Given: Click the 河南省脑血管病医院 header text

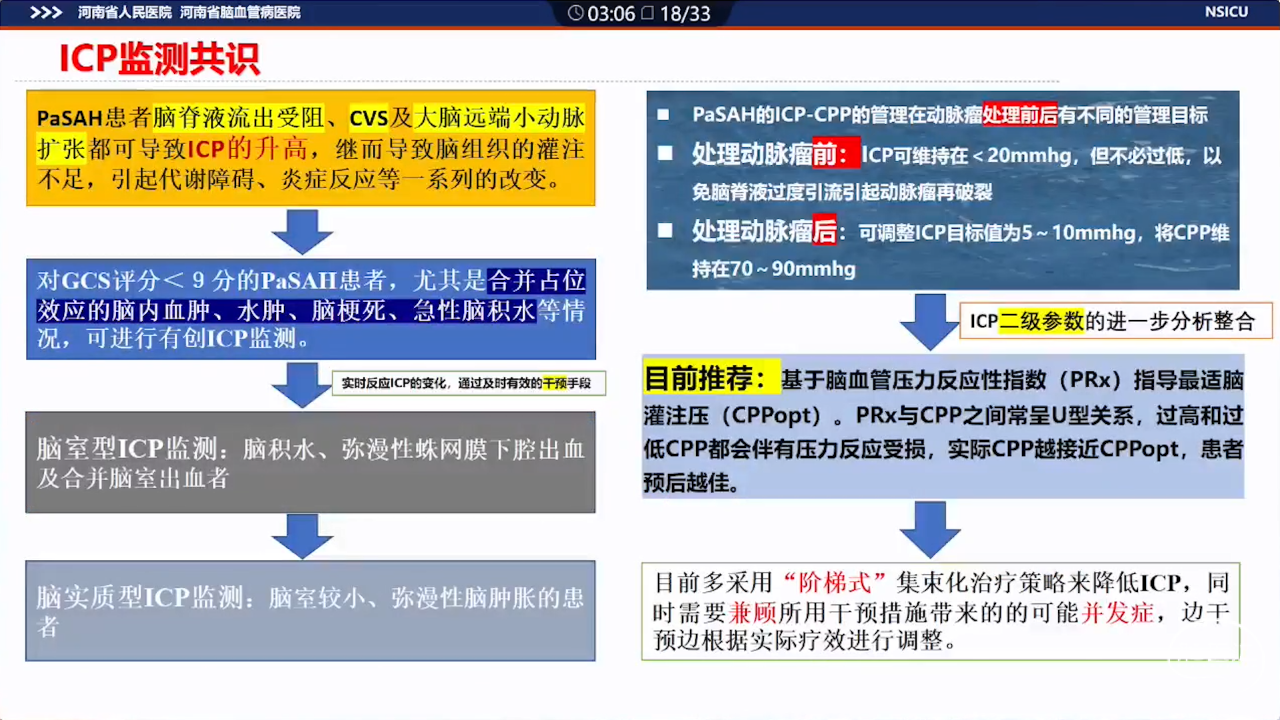Looking at the screenshot, I should (240, 13).
